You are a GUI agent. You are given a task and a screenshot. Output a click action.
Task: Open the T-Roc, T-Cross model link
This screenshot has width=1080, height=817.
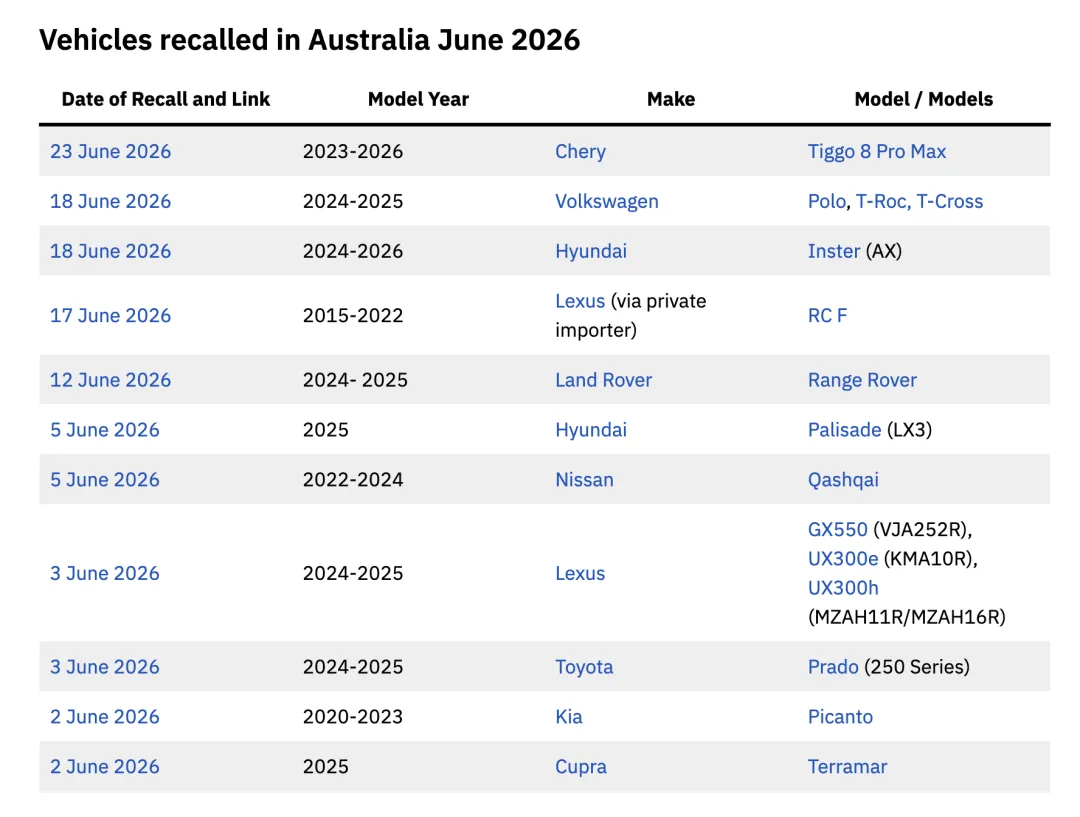click(x=920, y=201)
